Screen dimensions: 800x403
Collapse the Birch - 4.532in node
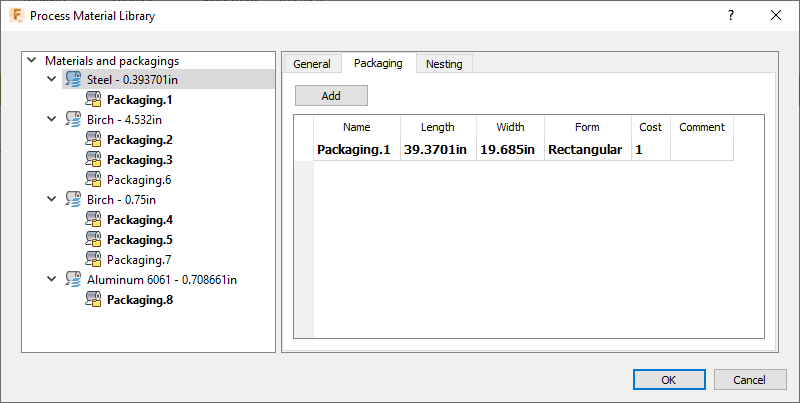tap(52, 120)
